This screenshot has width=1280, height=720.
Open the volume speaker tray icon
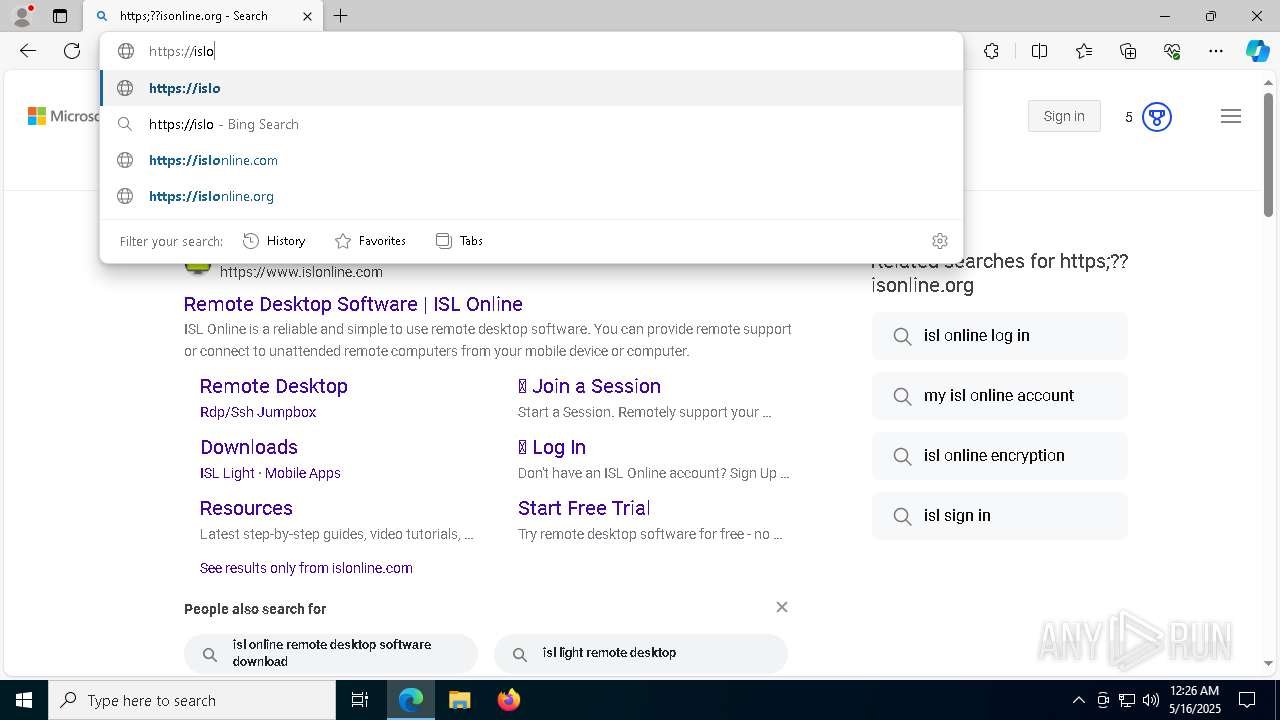(x=1151, y=700)
